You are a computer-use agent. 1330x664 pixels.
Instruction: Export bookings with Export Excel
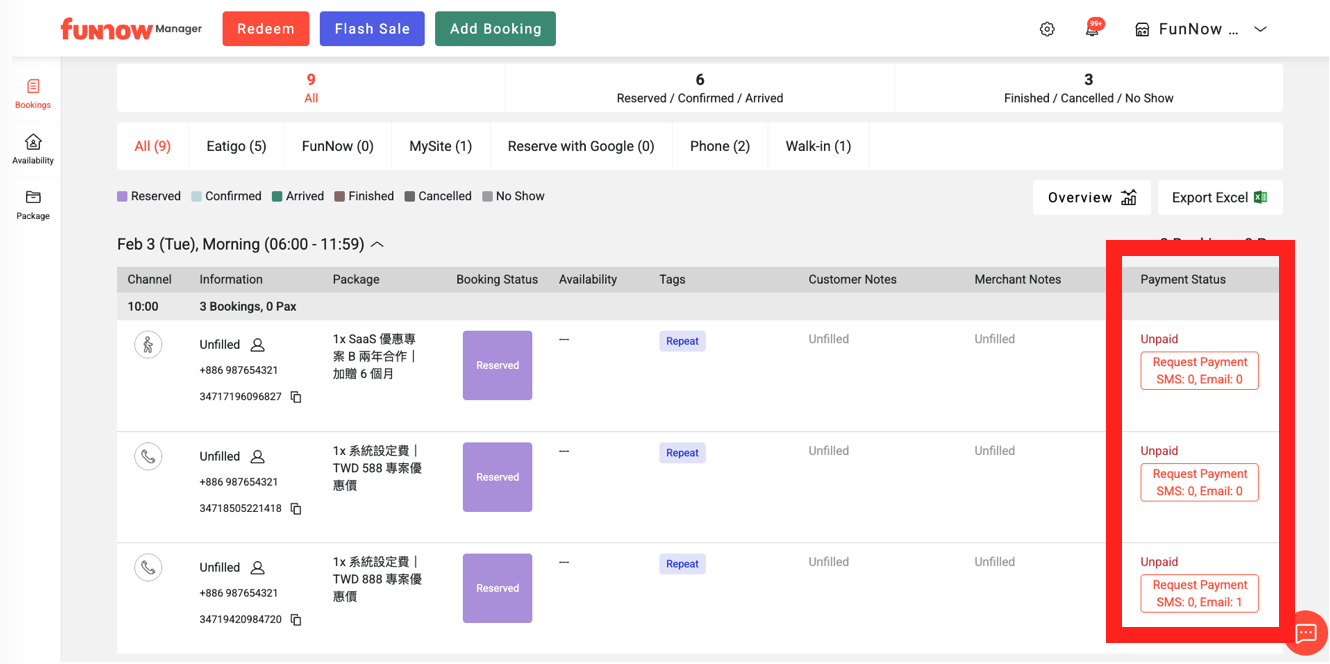pos(1219,198)
